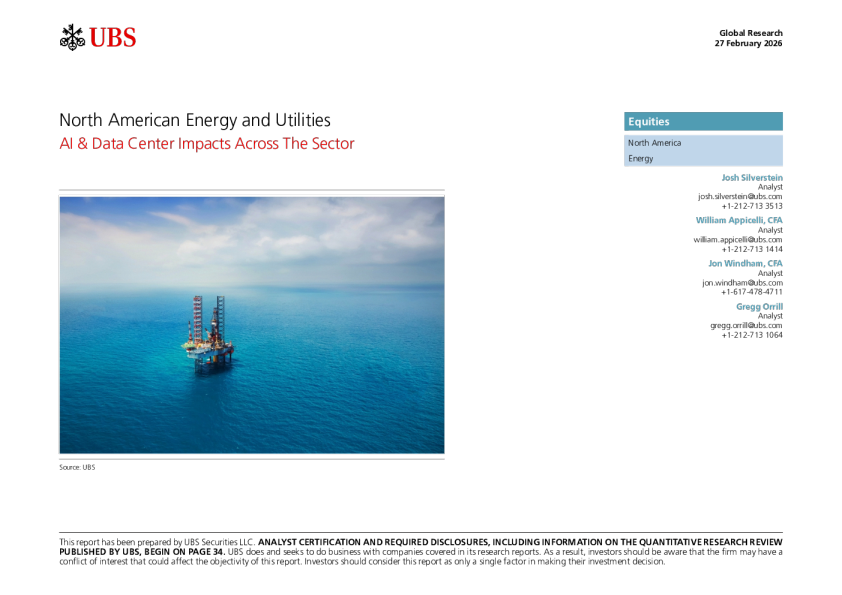Click the black footer band at page bottom
The height and width of the screenshot is (595, 842).
420,549
